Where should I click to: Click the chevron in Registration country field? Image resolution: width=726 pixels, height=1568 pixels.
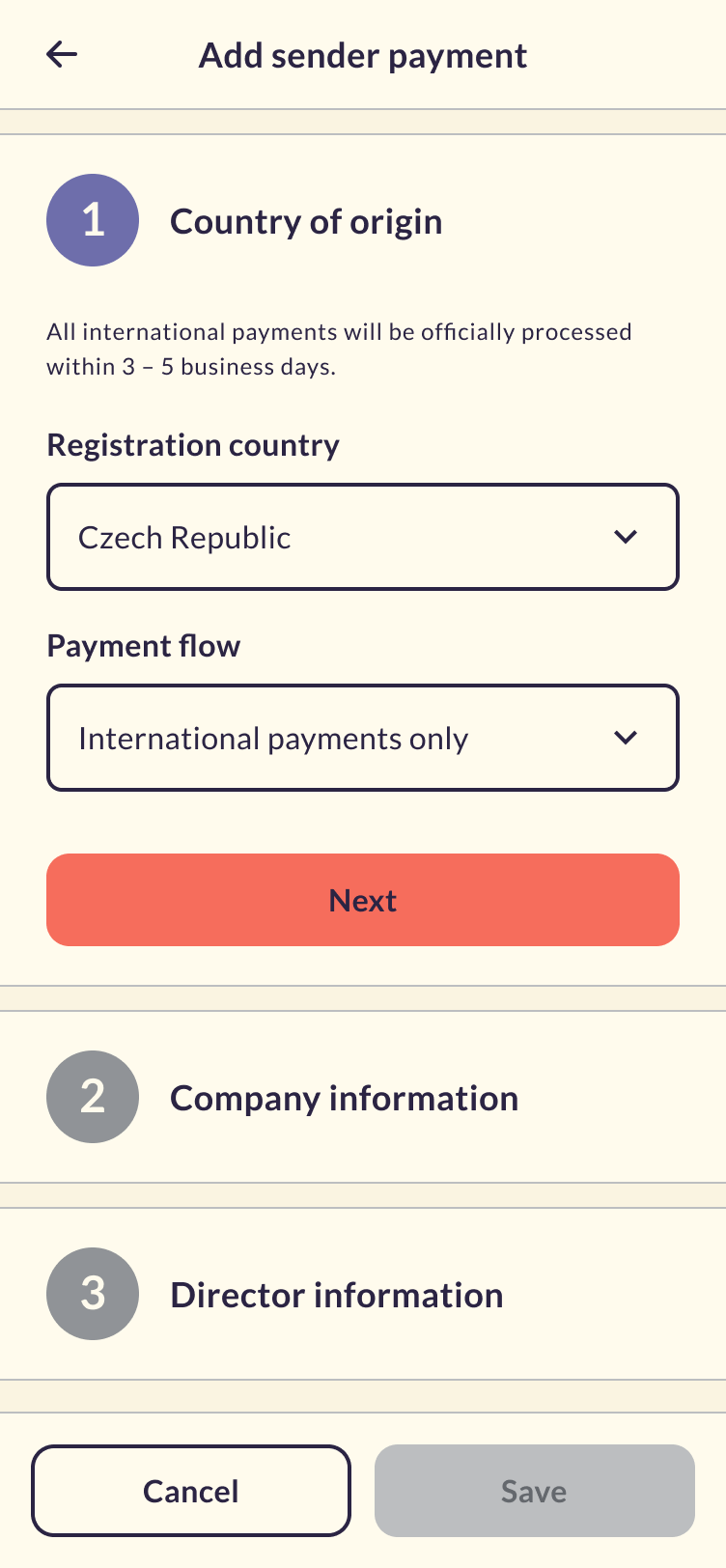[626, 537]
